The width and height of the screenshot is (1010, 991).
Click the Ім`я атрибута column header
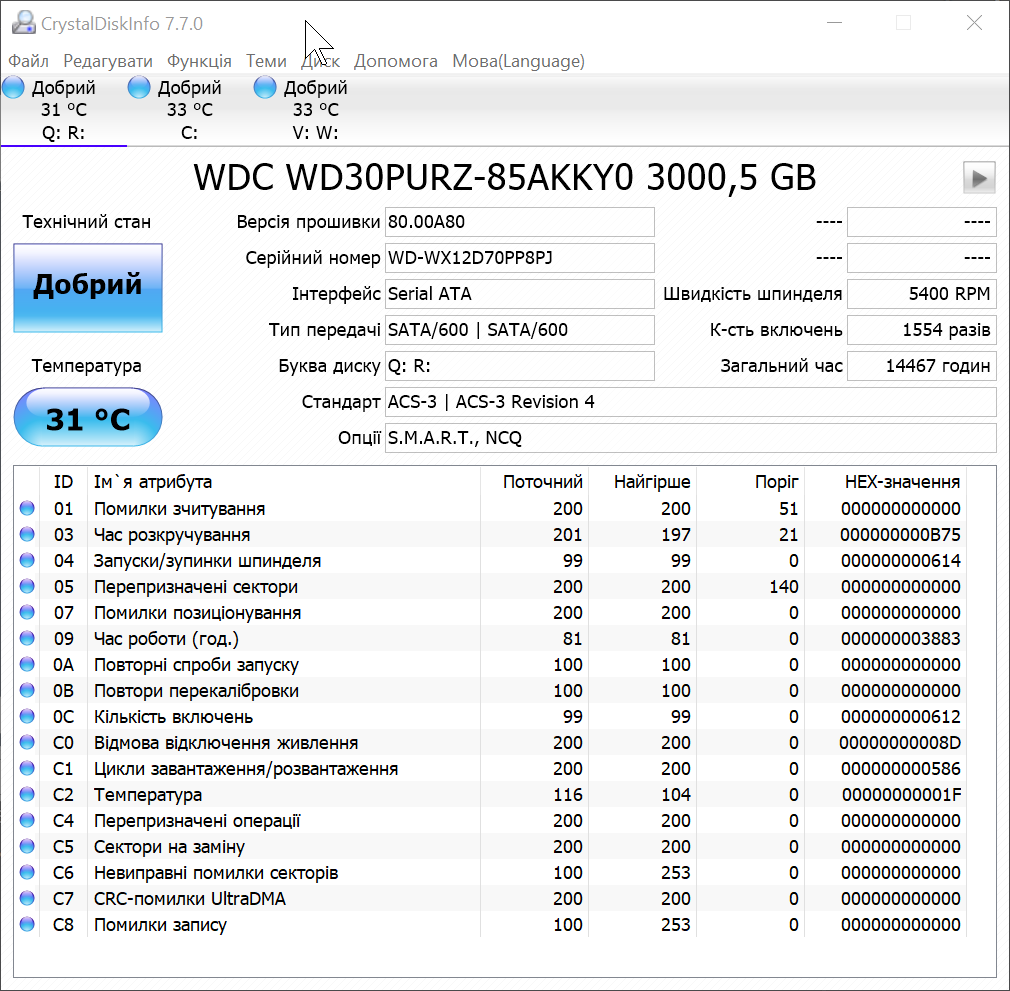click(283, 482)
